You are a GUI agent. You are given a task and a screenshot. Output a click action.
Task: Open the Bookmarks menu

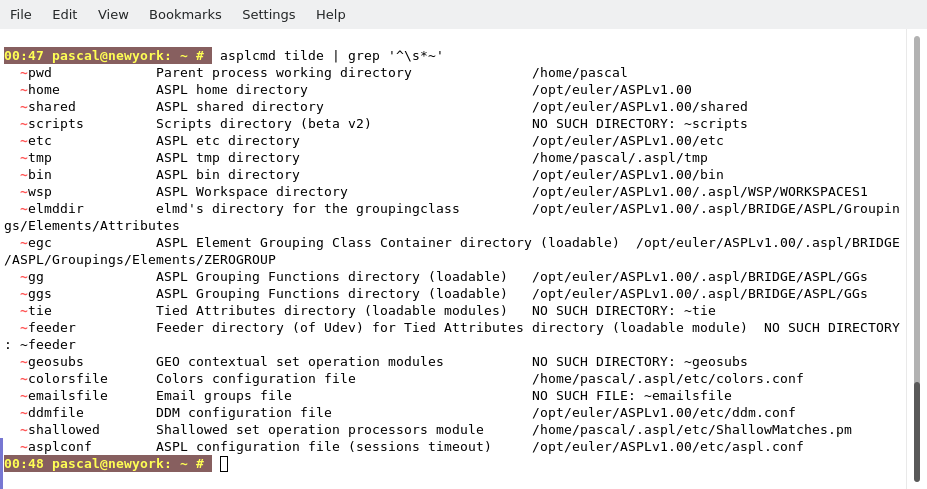(185, 14)
